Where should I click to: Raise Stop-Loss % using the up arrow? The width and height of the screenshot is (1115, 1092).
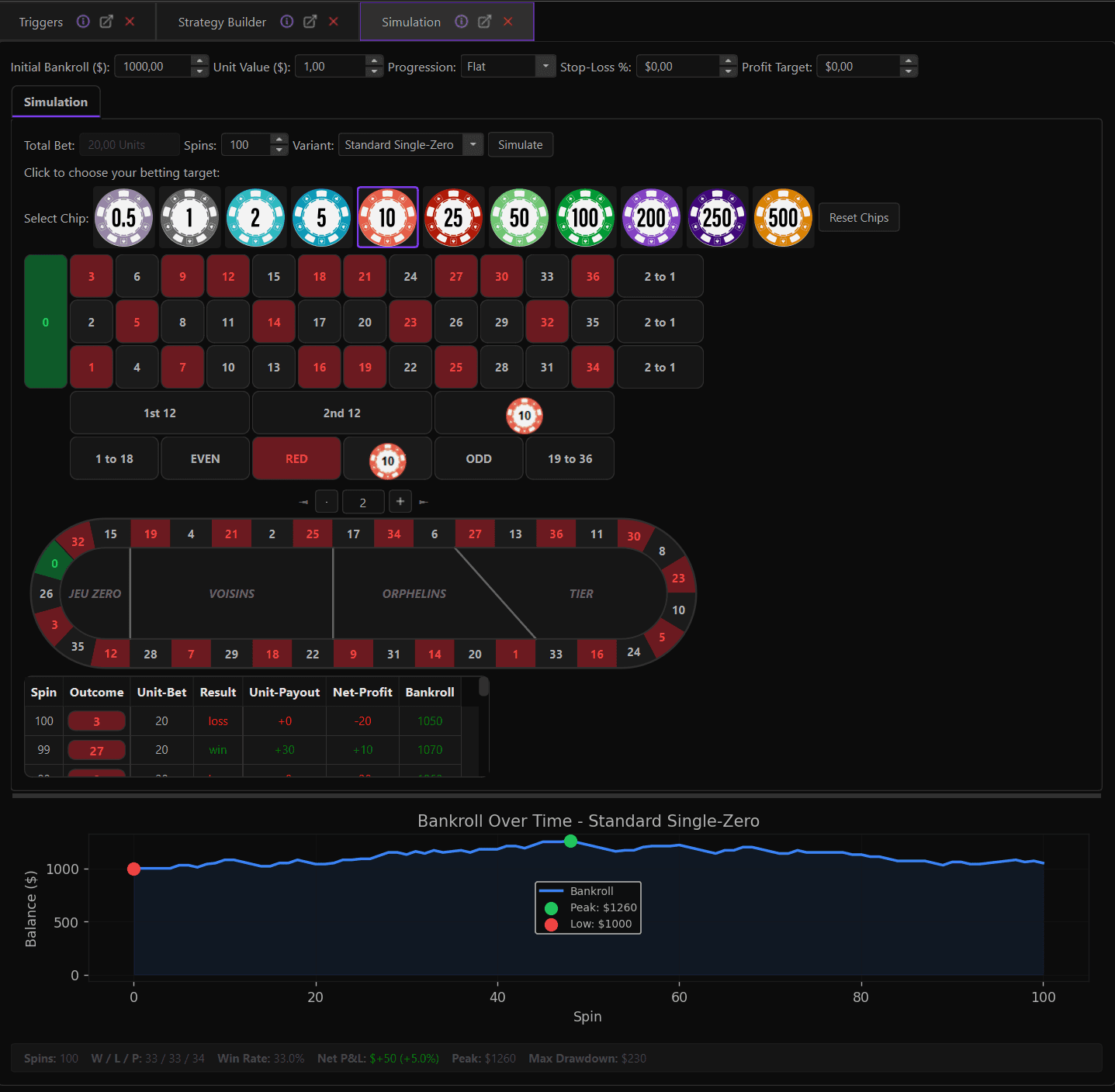click(x=728, y=61)
